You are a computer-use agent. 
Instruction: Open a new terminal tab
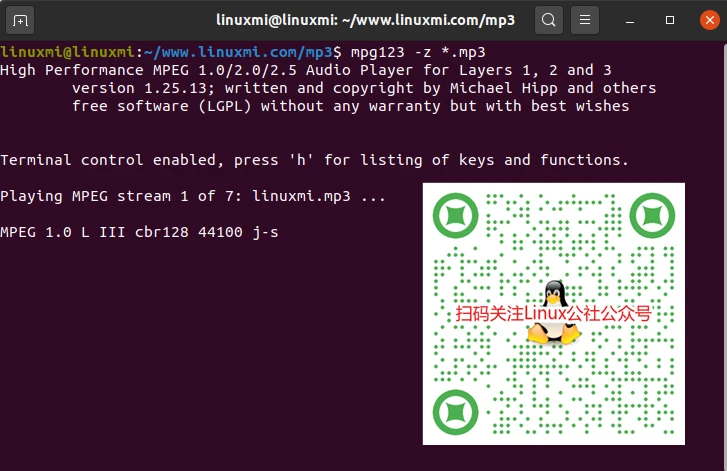click(20, 20)
